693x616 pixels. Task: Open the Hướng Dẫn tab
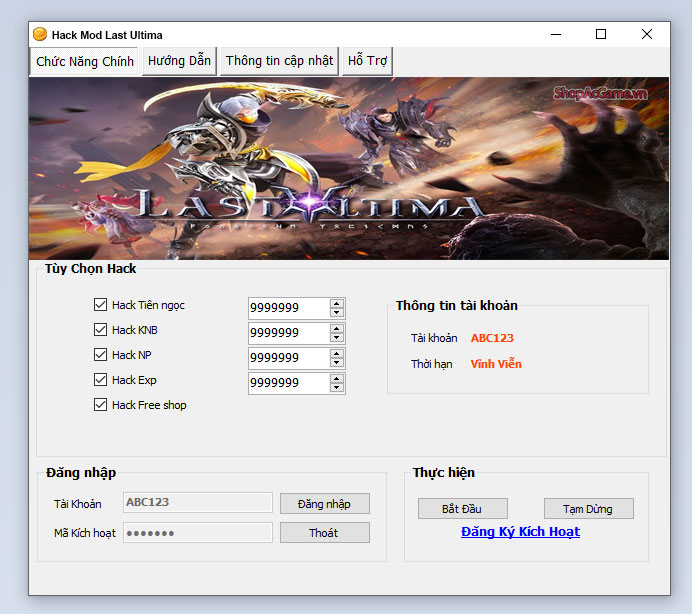179,61
